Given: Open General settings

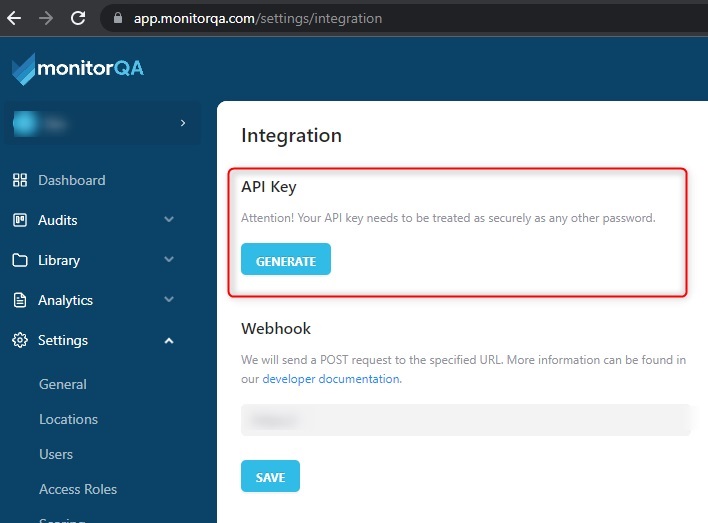Looking at the screenshot, I should click(x=63, y=384).
